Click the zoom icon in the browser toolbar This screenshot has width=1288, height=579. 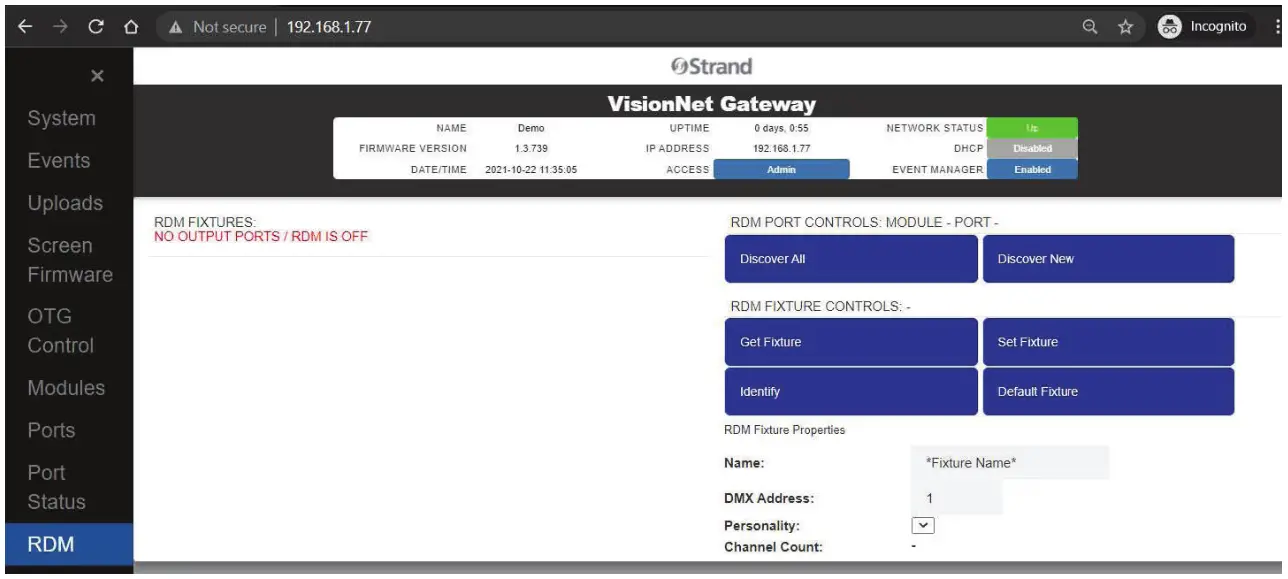[1088, 26]
